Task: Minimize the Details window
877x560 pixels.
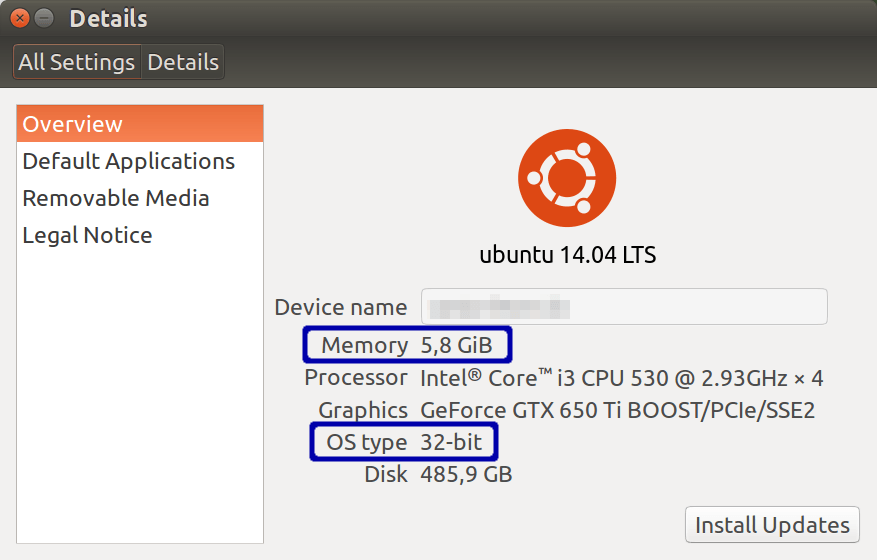Action: click(44, 18)
